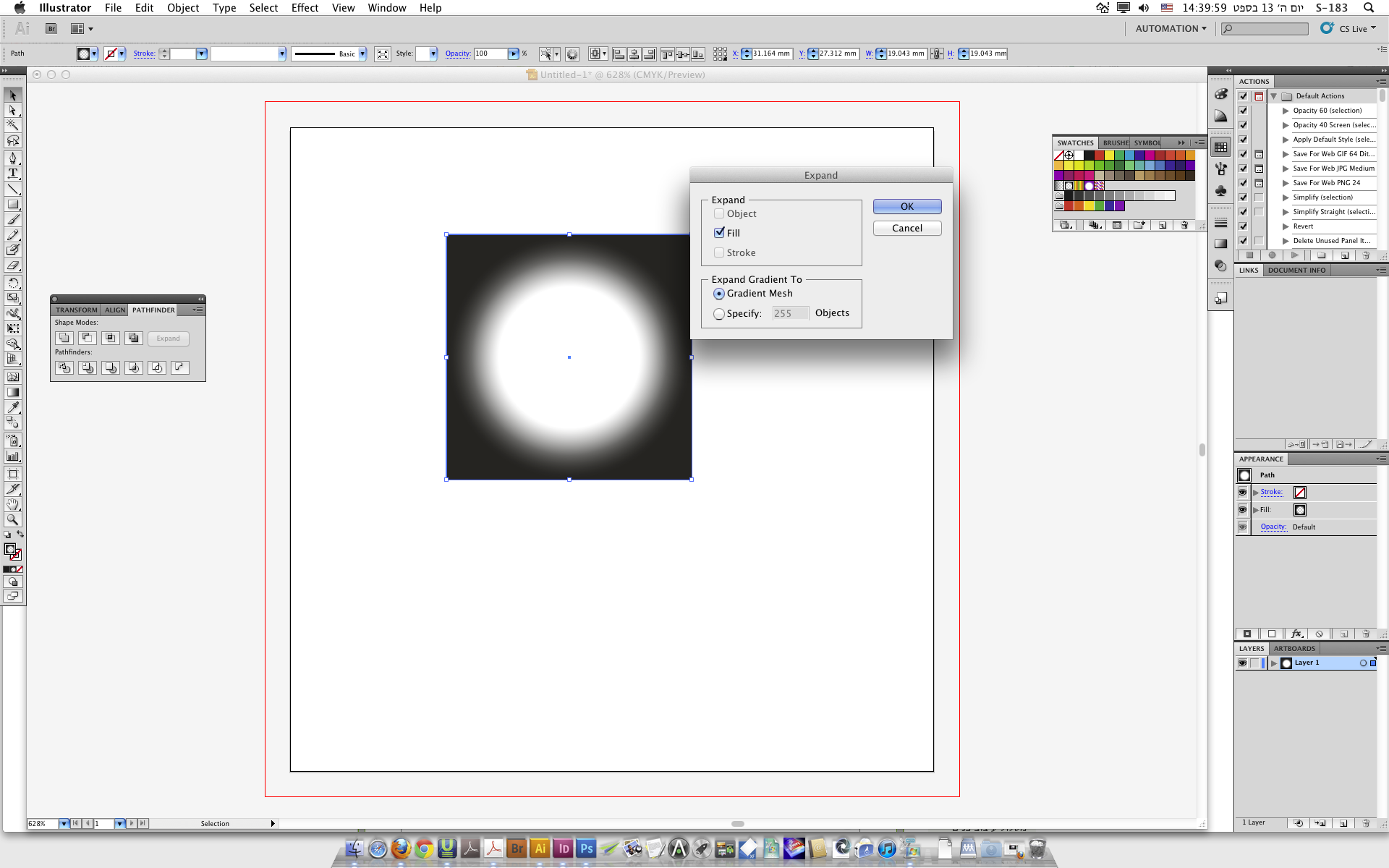
Task: Hide Layer 1 using eye icon
Action: (x=1243, y=663)
